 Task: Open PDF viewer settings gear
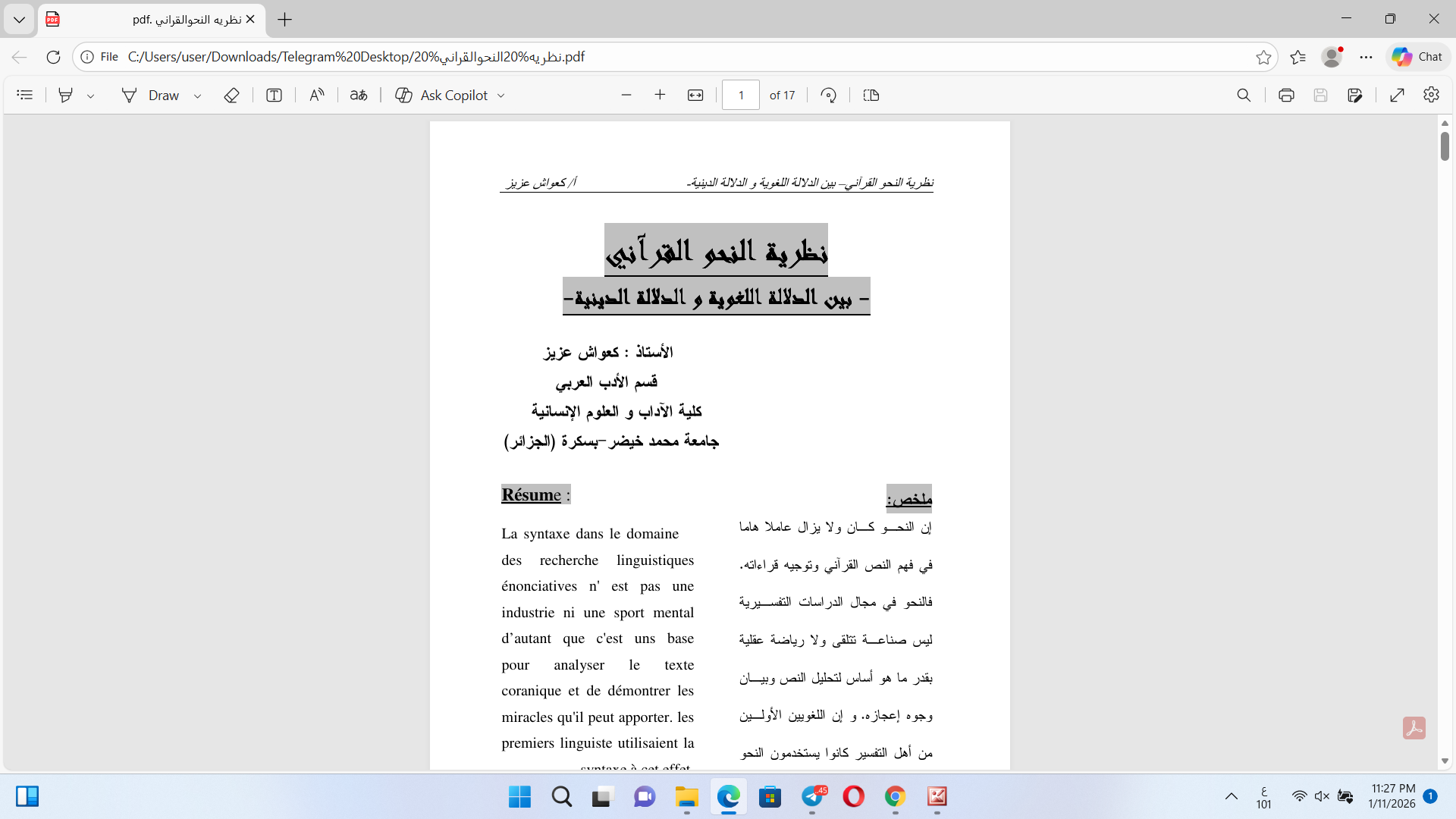(x=1432, y=95)
